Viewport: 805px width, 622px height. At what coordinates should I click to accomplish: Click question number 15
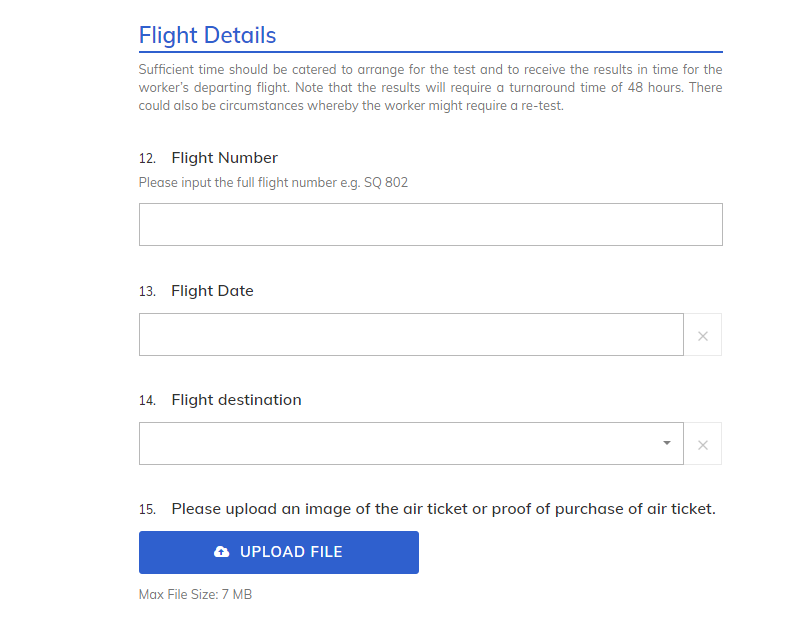pyautogui.click(x=147, y=510)
